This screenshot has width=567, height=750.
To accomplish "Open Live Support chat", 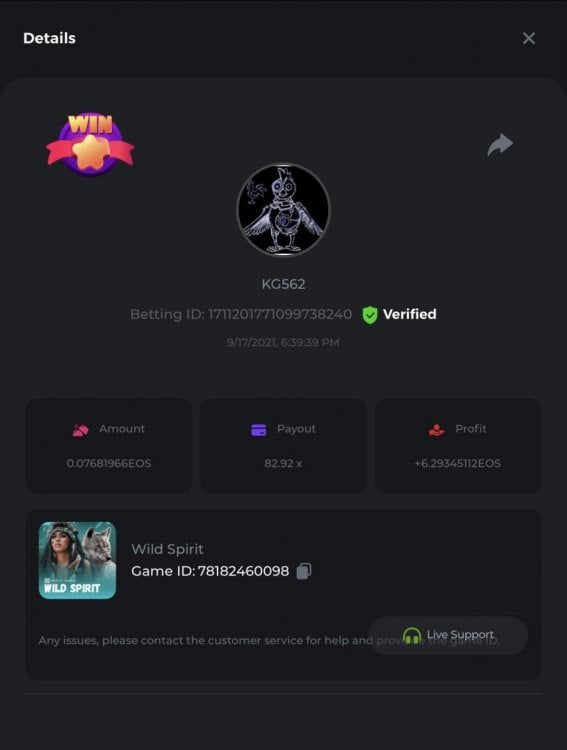I will coord(448,635).
